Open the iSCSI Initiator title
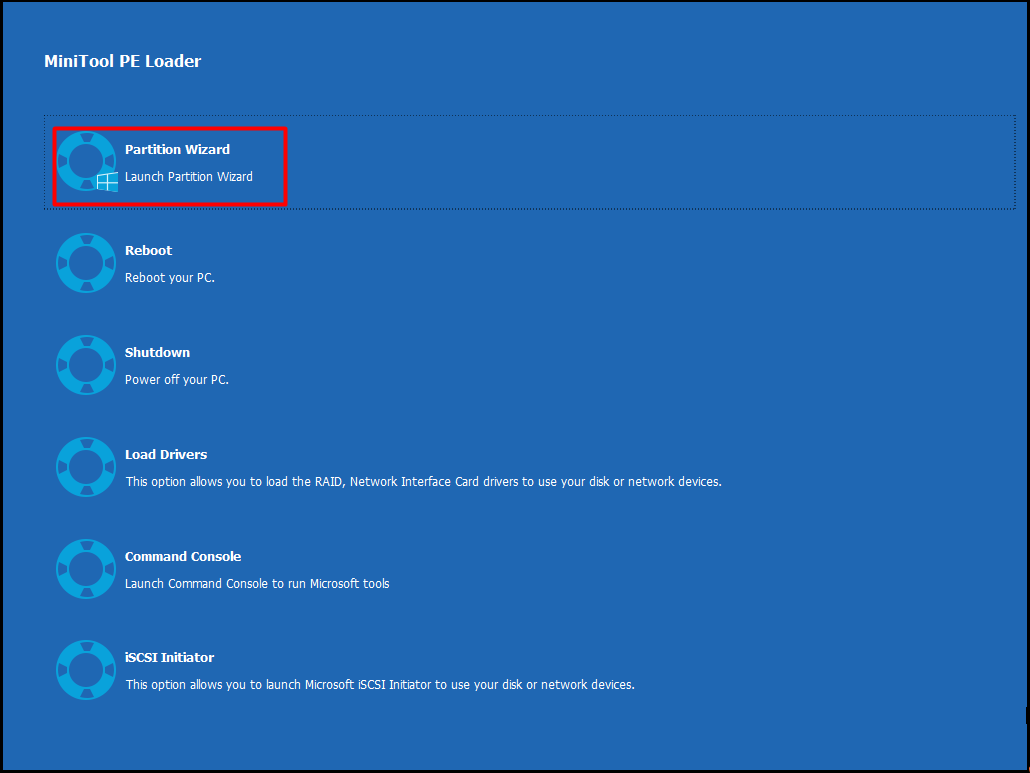Screen dimensions: 1030x773 pos(169,657)
